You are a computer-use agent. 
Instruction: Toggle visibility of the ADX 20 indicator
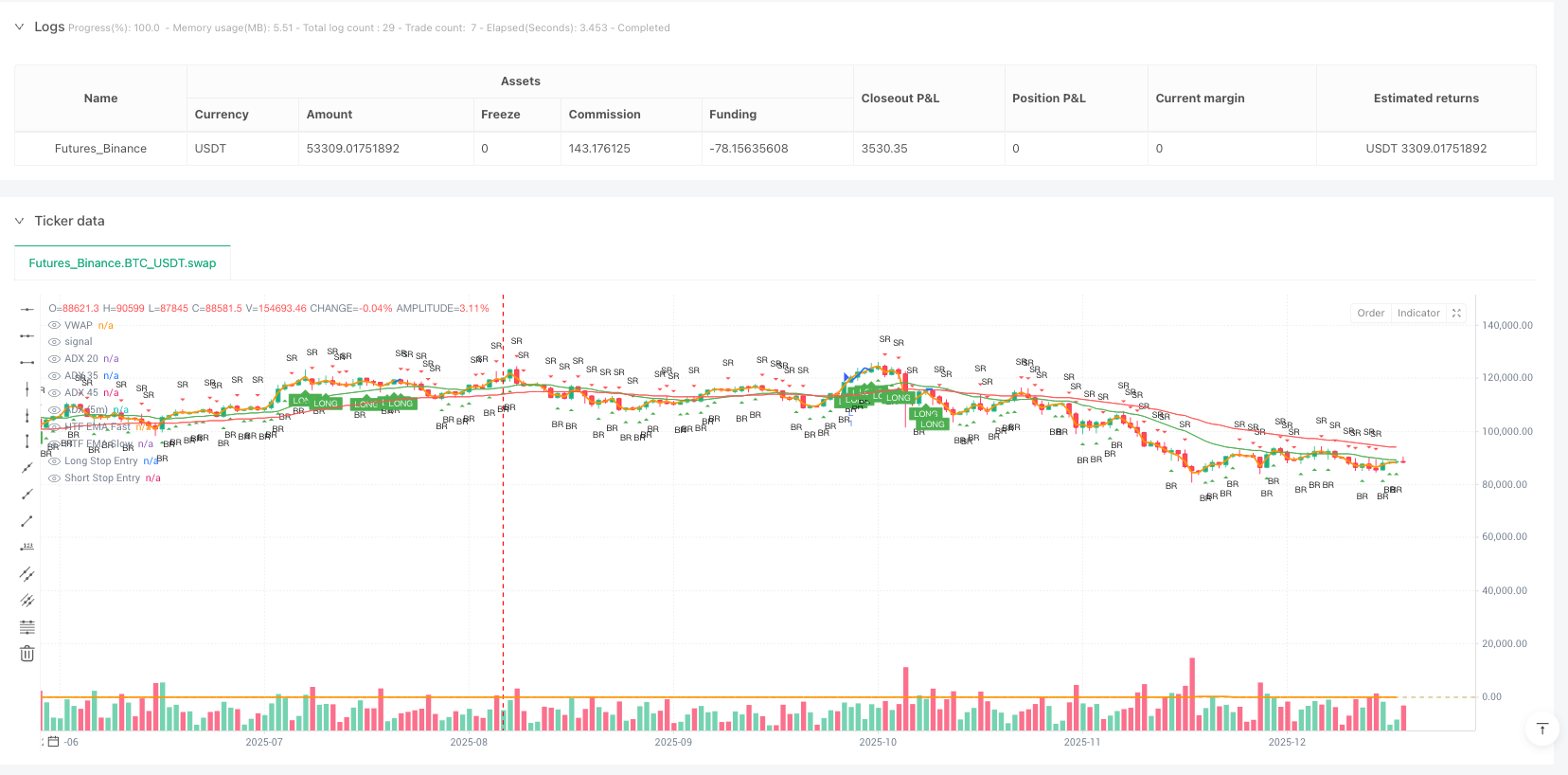point(55,359)
